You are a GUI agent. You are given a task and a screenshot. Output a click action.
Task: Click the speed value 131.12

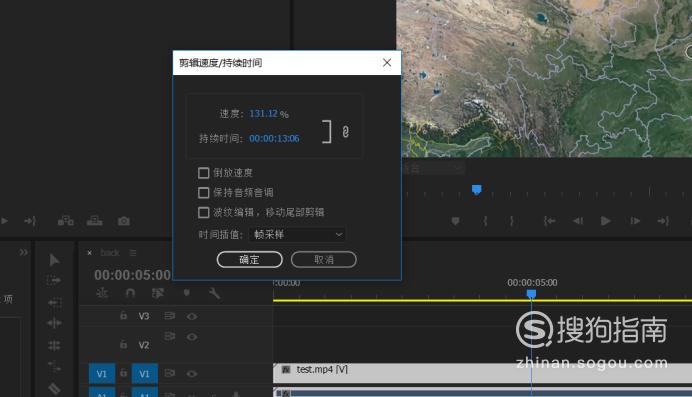coord(263,113)
